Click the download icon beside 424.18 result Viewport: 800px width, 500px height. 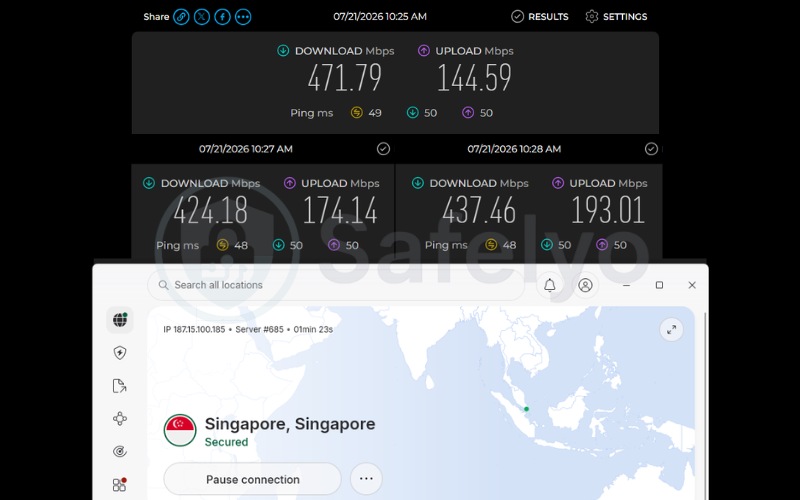pyautogui.click(x=149, y=183)
